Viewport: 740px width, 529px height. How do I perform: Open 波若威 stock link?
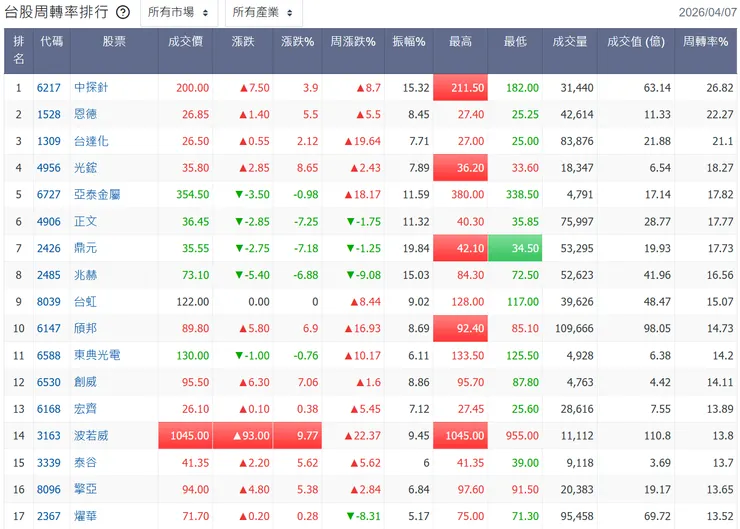pyautogui.click(x=91, y=436)
